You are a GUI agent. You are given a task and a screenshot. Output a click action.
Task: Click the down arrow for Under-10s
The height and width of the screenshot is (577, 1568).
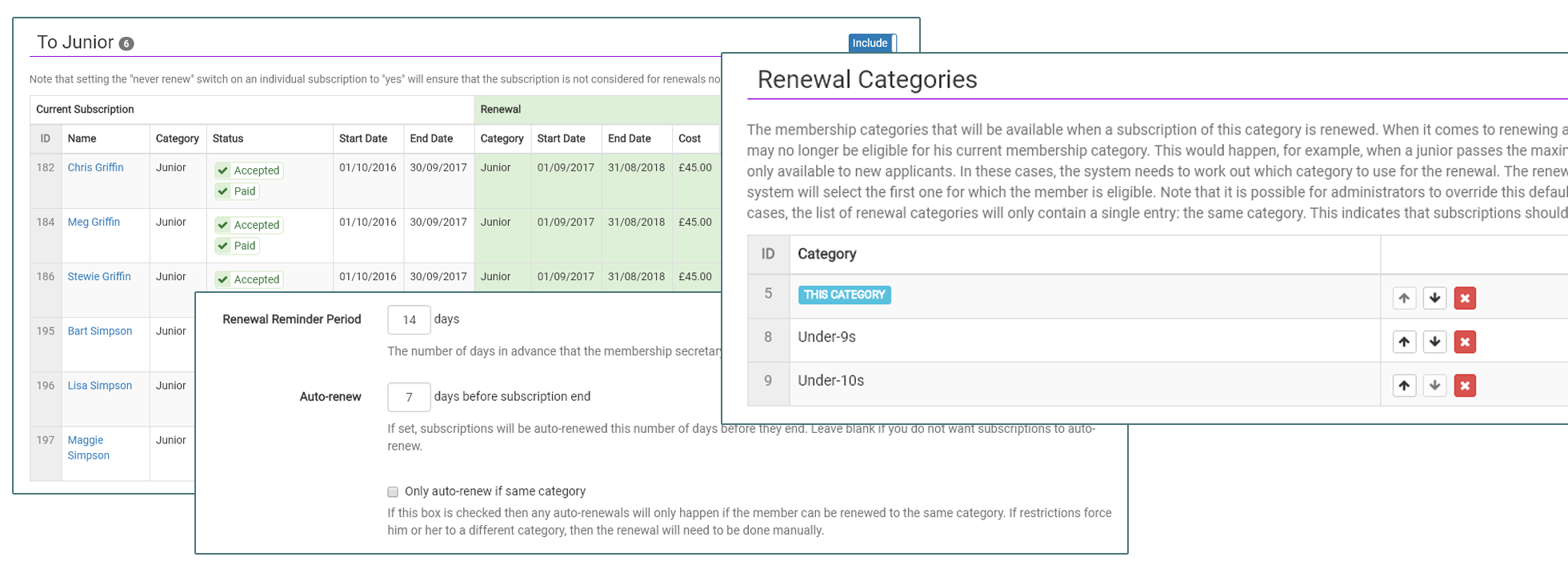[1434, 386]
